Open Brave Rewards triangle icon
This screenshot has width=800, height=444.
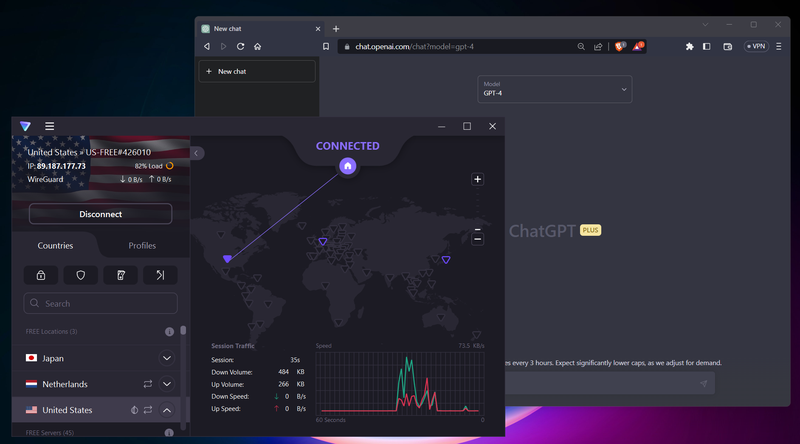tap(638, 46)
